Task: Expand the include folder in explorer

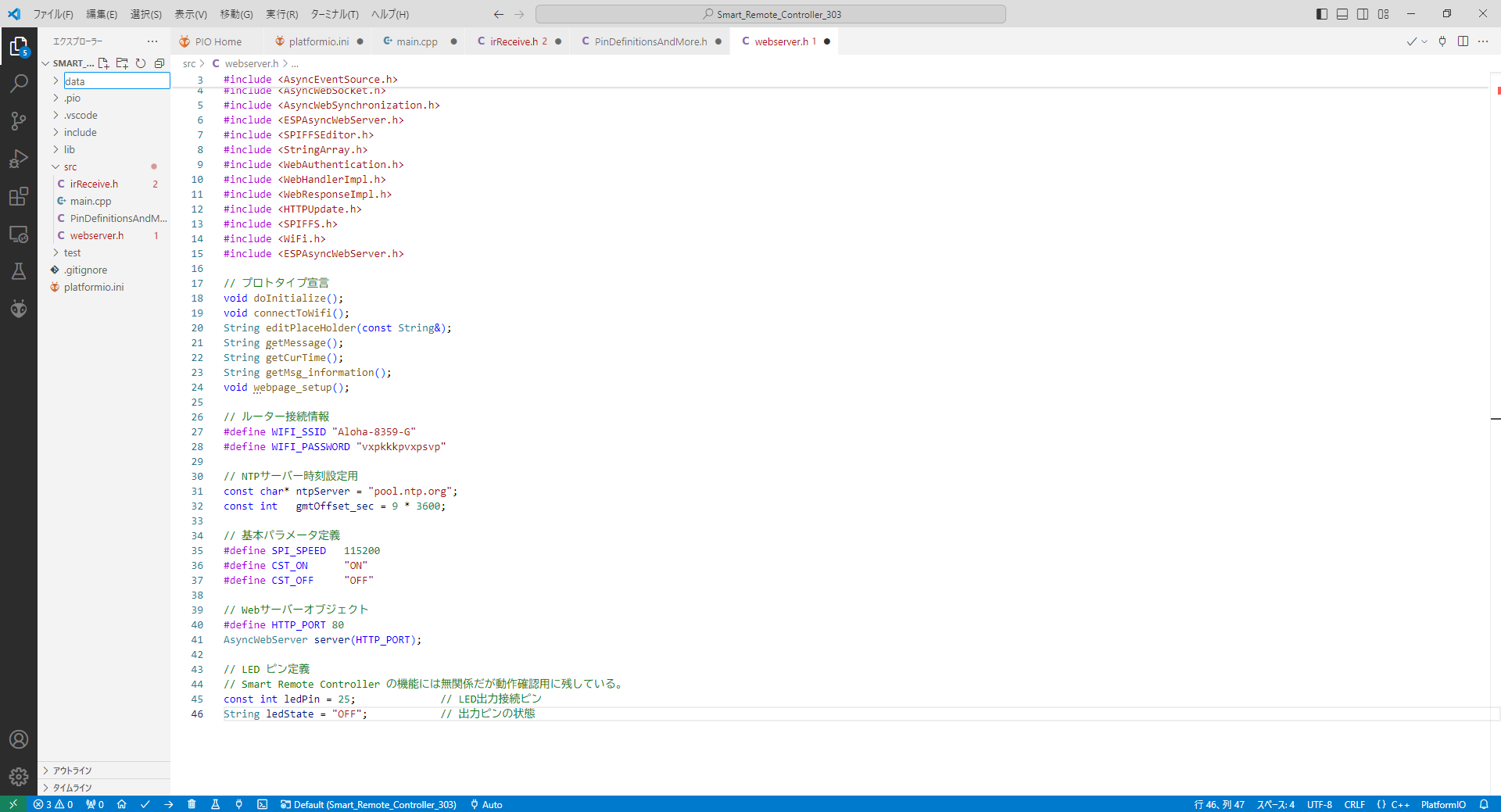Action: [x=80, y=133]
